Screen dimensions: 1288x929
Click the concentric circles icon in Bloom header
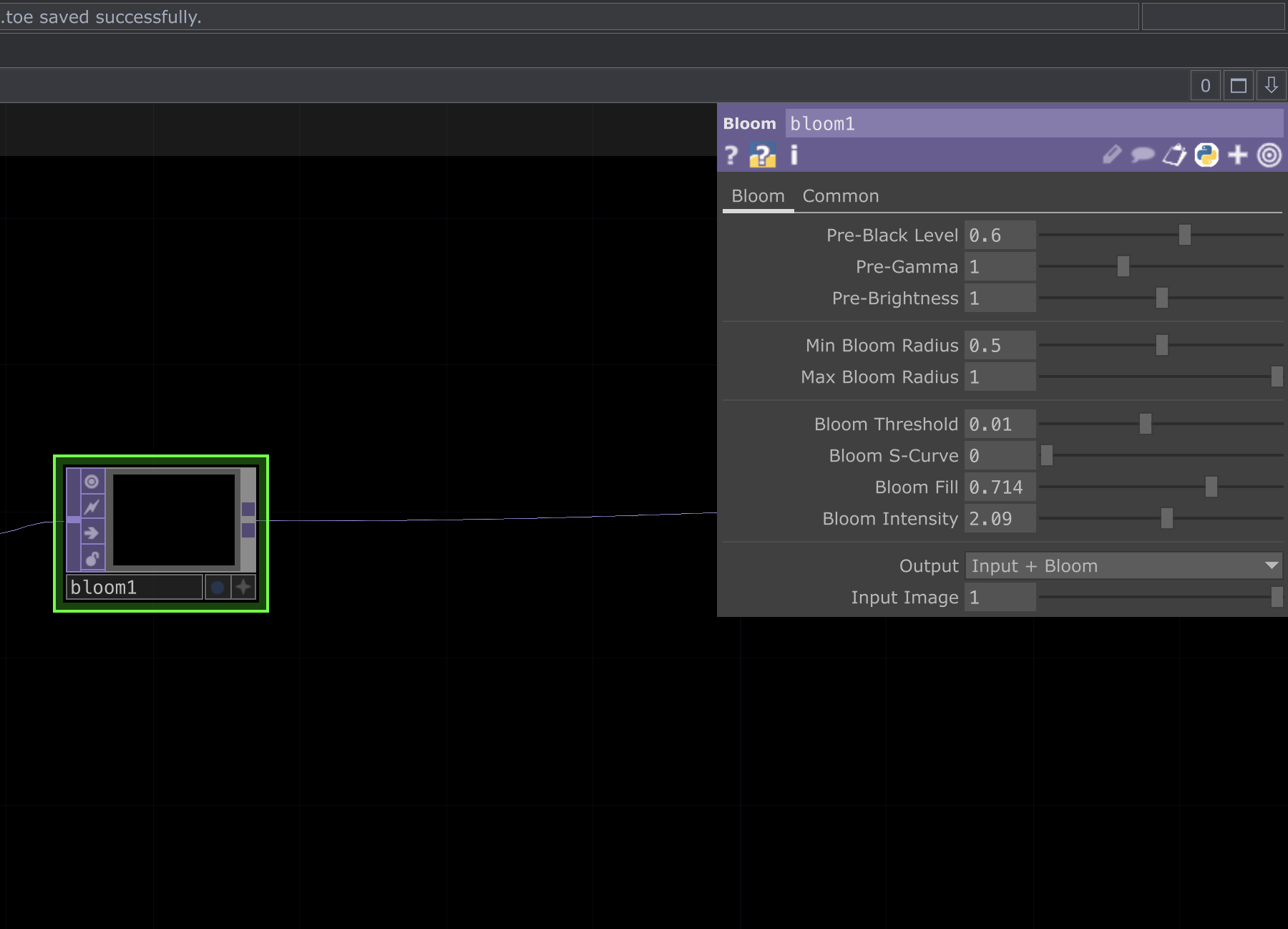click(x=1269, y=155)
